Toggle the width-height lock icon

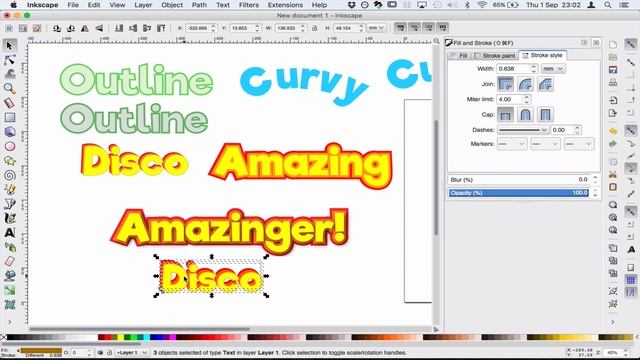point(314,28)
